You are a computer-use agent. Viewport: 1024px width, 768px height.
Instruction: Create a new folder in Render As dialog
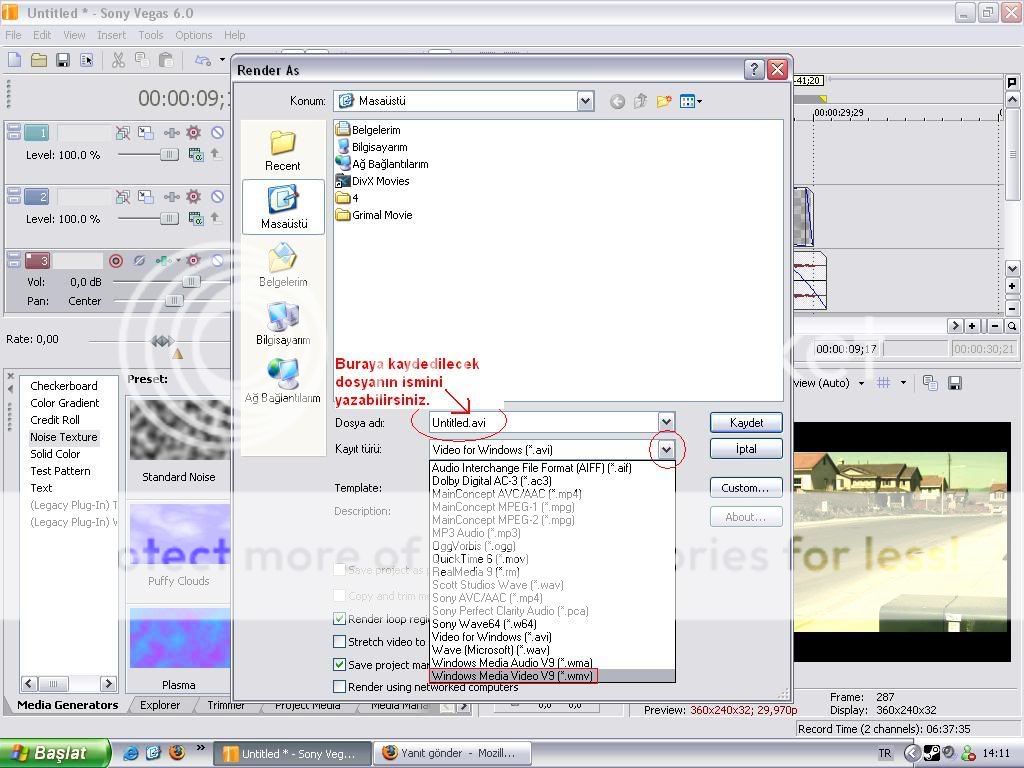pos(664,101)
